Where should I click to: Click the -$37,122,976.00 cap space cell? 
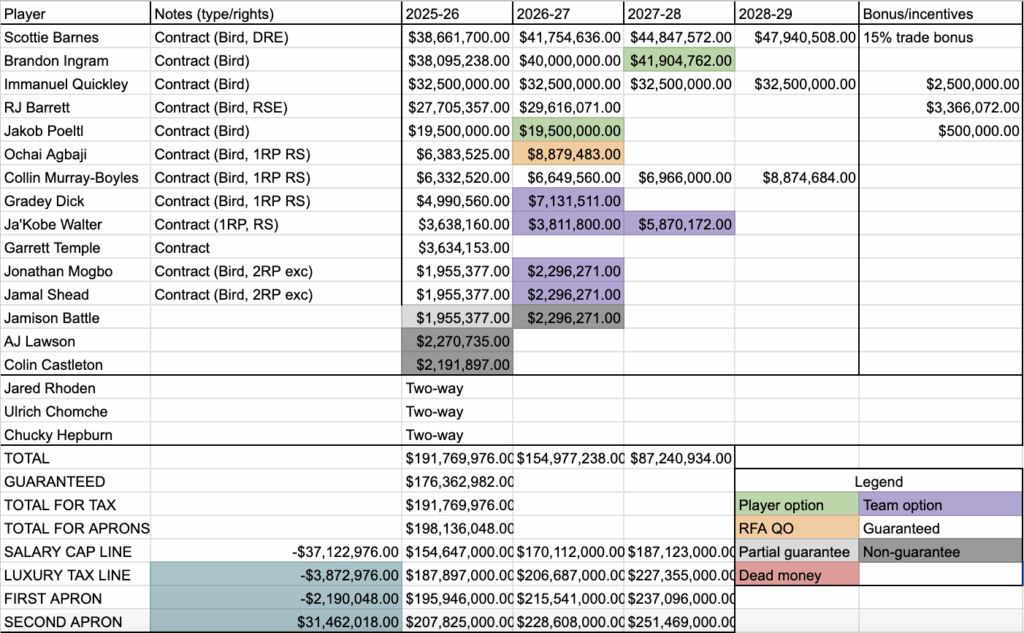tap(276, 552)
